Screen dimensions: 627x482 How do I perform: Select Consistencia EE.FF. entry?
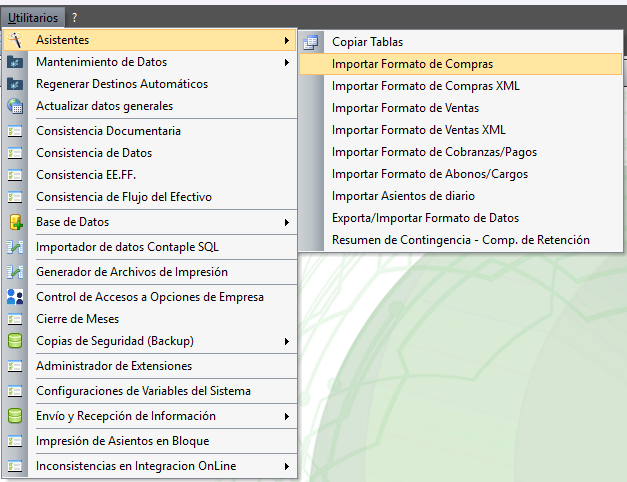pyautogui.click(x=150, y=175)
